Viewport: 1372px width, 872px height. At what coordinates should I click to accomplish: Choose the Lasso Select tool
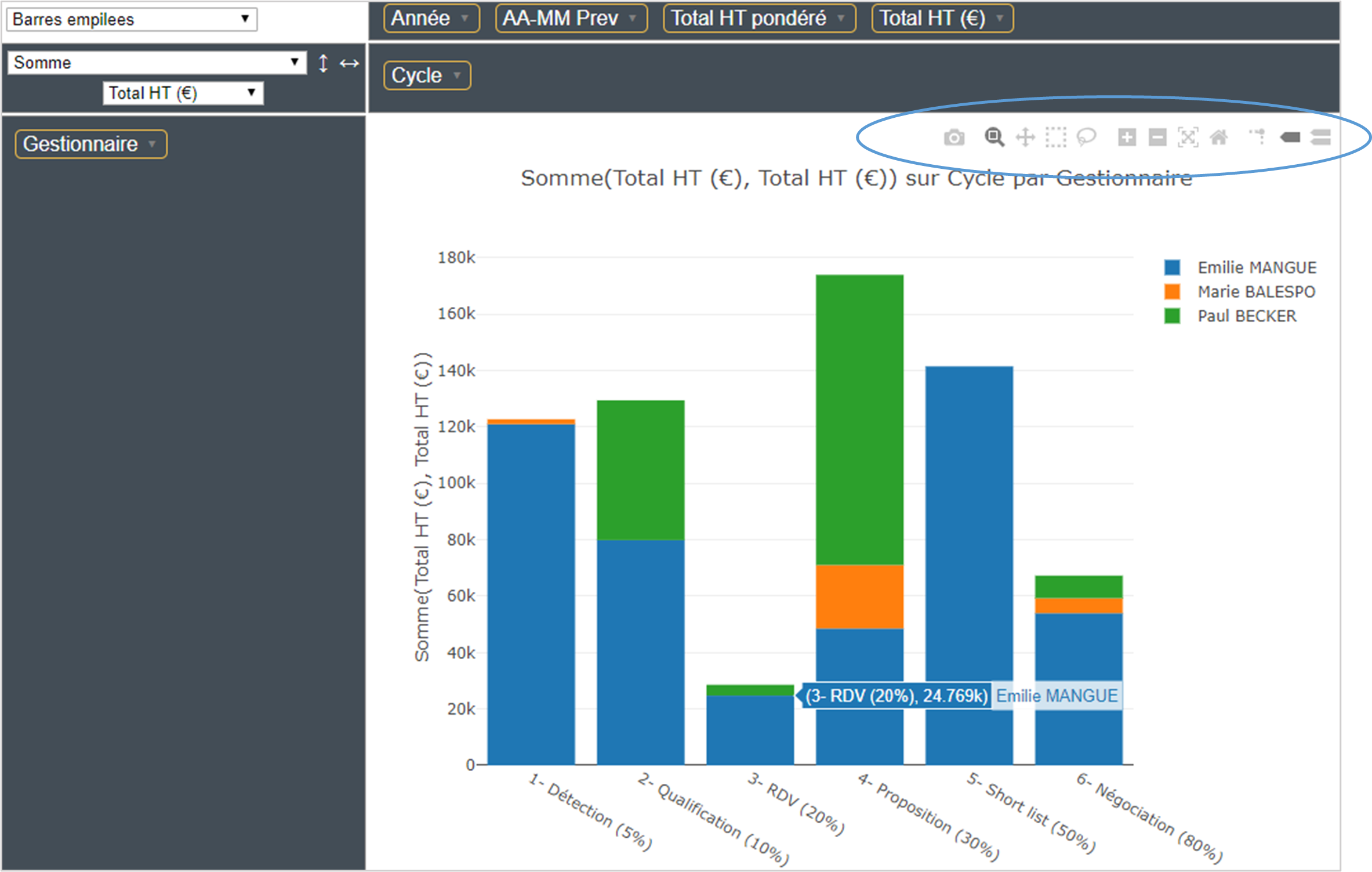(1086, 138)
